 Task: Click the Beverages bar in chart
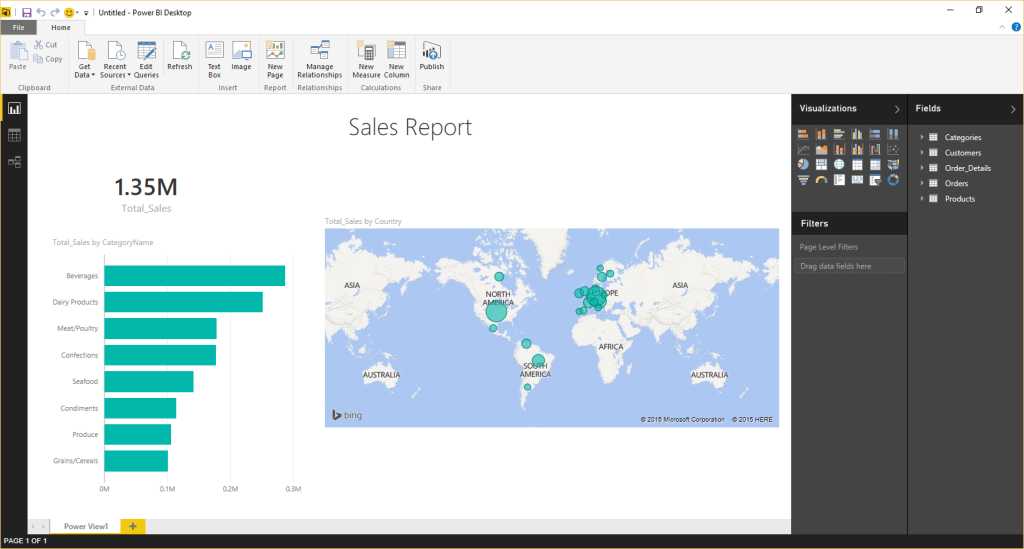coord(194,276)
